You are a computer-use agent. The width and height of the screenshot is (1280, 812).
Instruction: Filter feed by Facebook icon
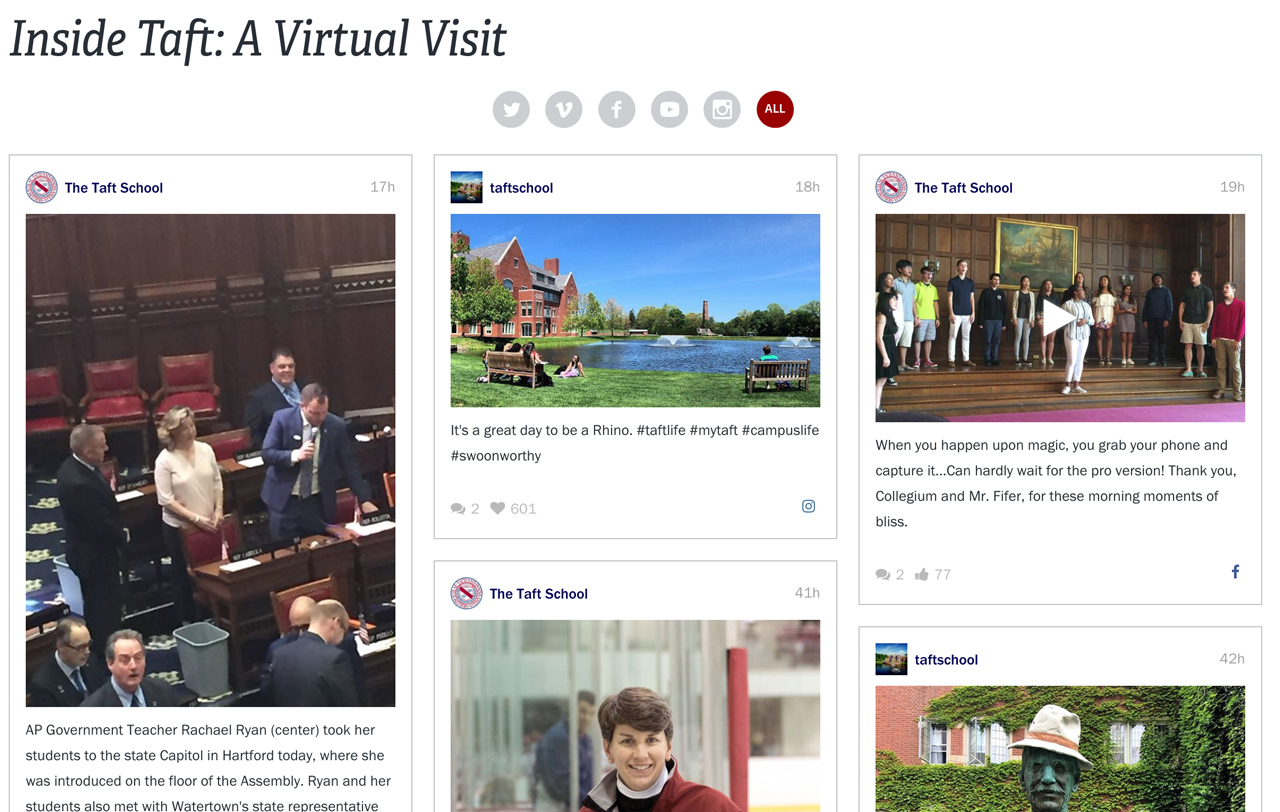(x=617, y=109)
